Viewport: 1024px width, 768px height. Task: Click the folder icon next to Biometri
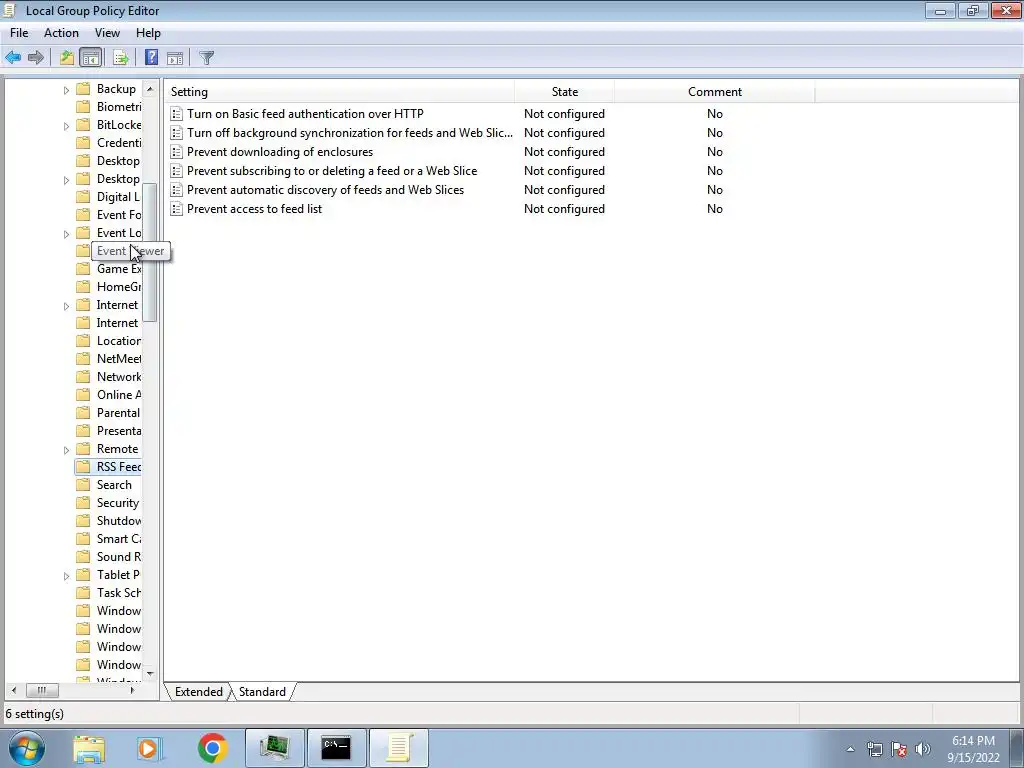(x=83, y=106)
